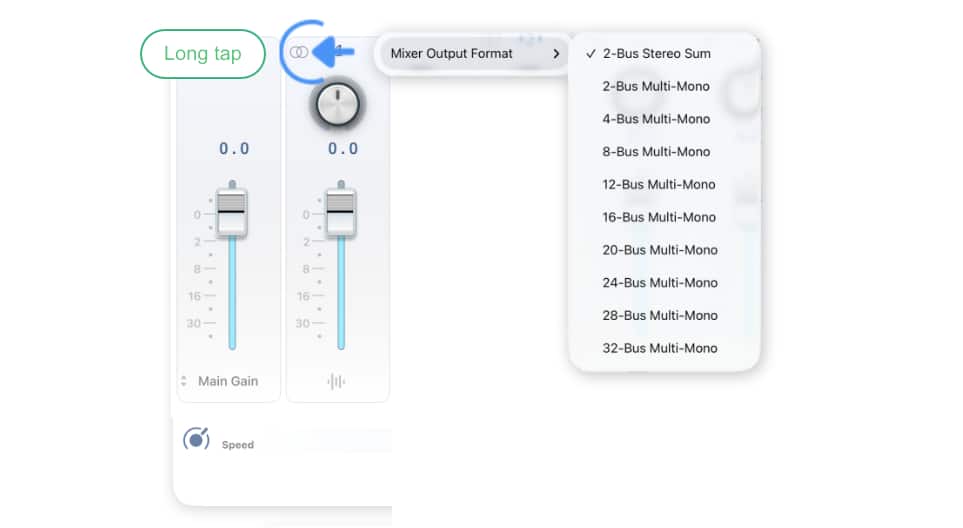
Task: Expand Mixer Output Format chevron arrow
Action: click(x=556, y=54)
